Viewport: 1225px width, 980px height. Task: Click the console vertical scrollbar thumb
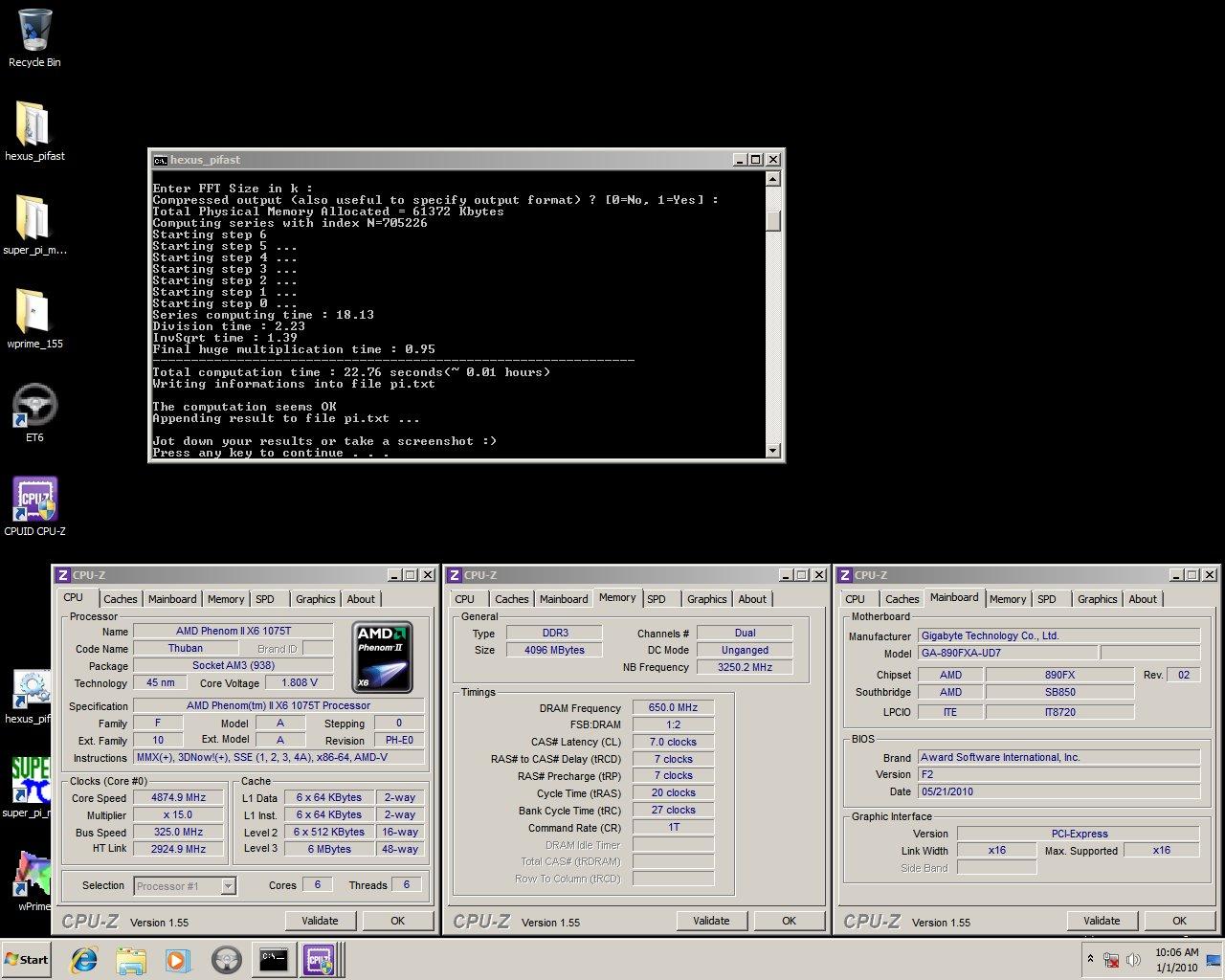click(x=773, y=220)
